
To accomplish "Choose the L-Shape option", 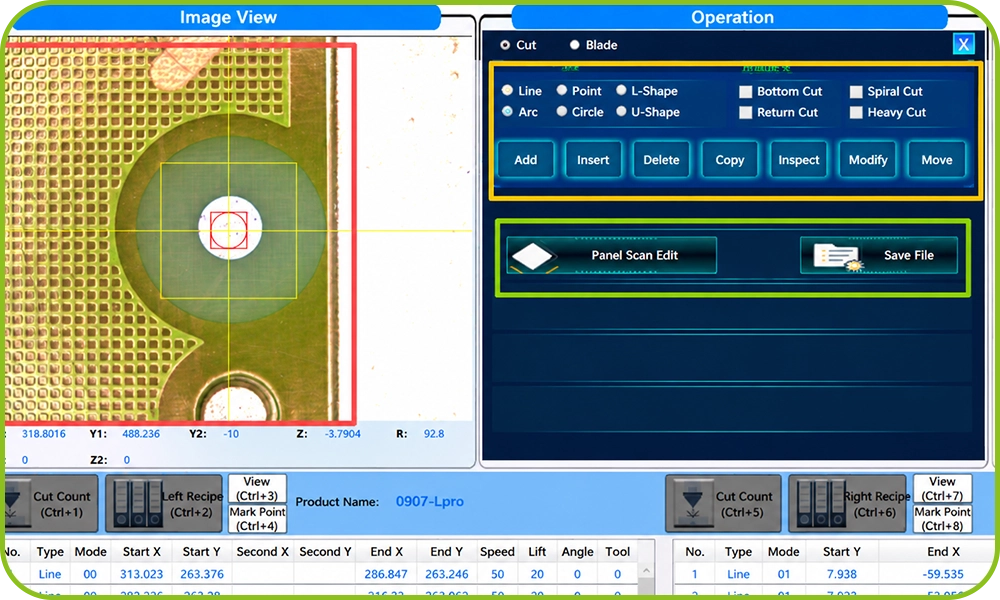I will click(621, 91).
